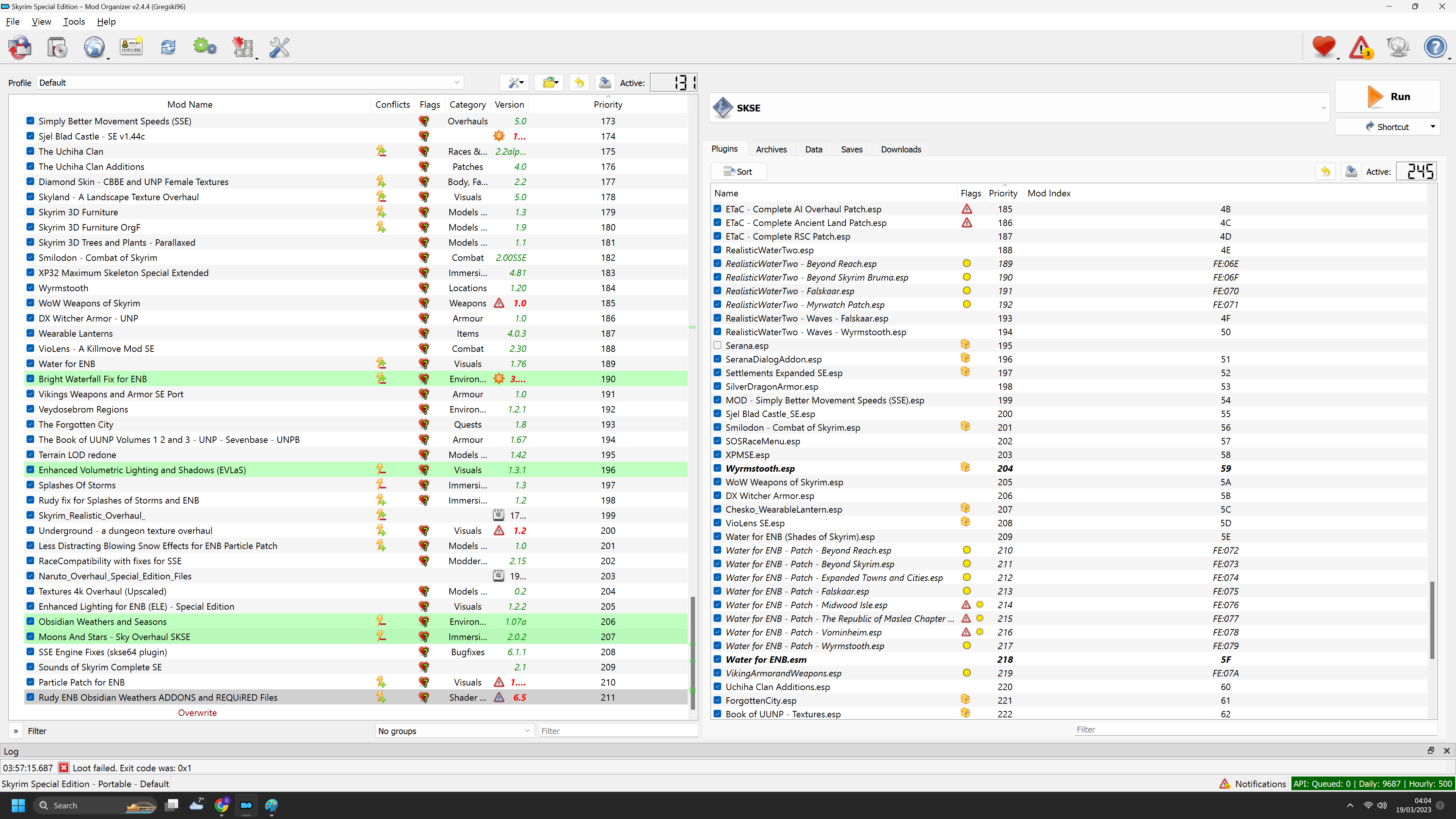Toggle the Wyrmstooth mod checkbox
1456x819 pixels.
[30, 287]
